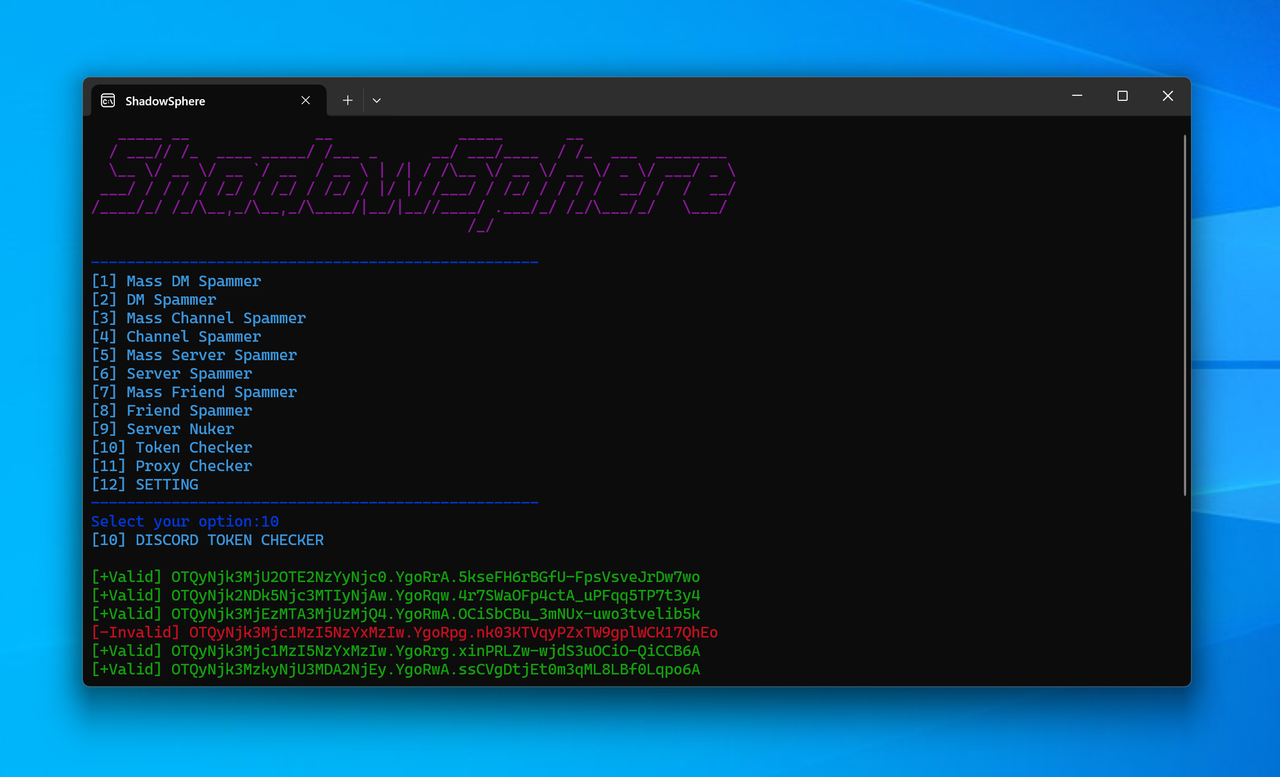The image size is (1280, 777).
Task: Click the '[1] Mass DM Spammer' line
Action: point(176,281)
